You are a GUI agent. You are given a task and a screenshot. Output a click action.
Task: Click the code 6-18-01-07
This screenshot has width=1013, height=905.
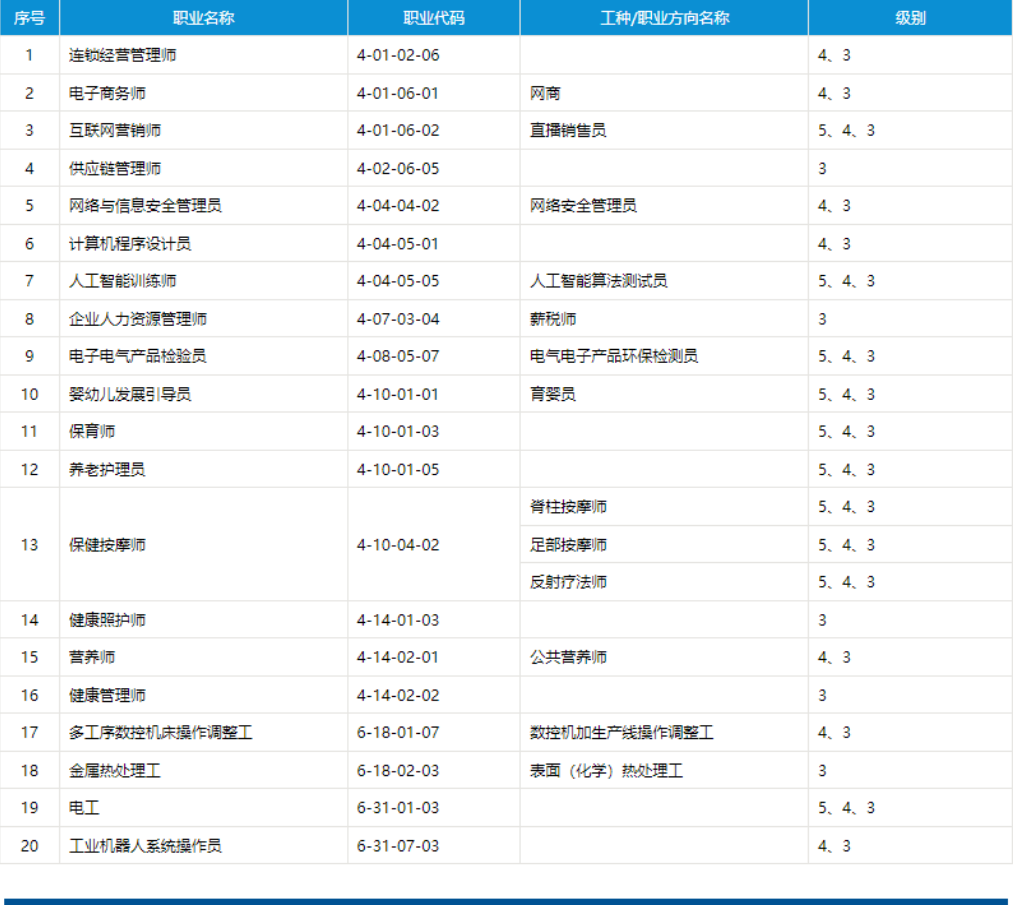(x=398, y=733)
